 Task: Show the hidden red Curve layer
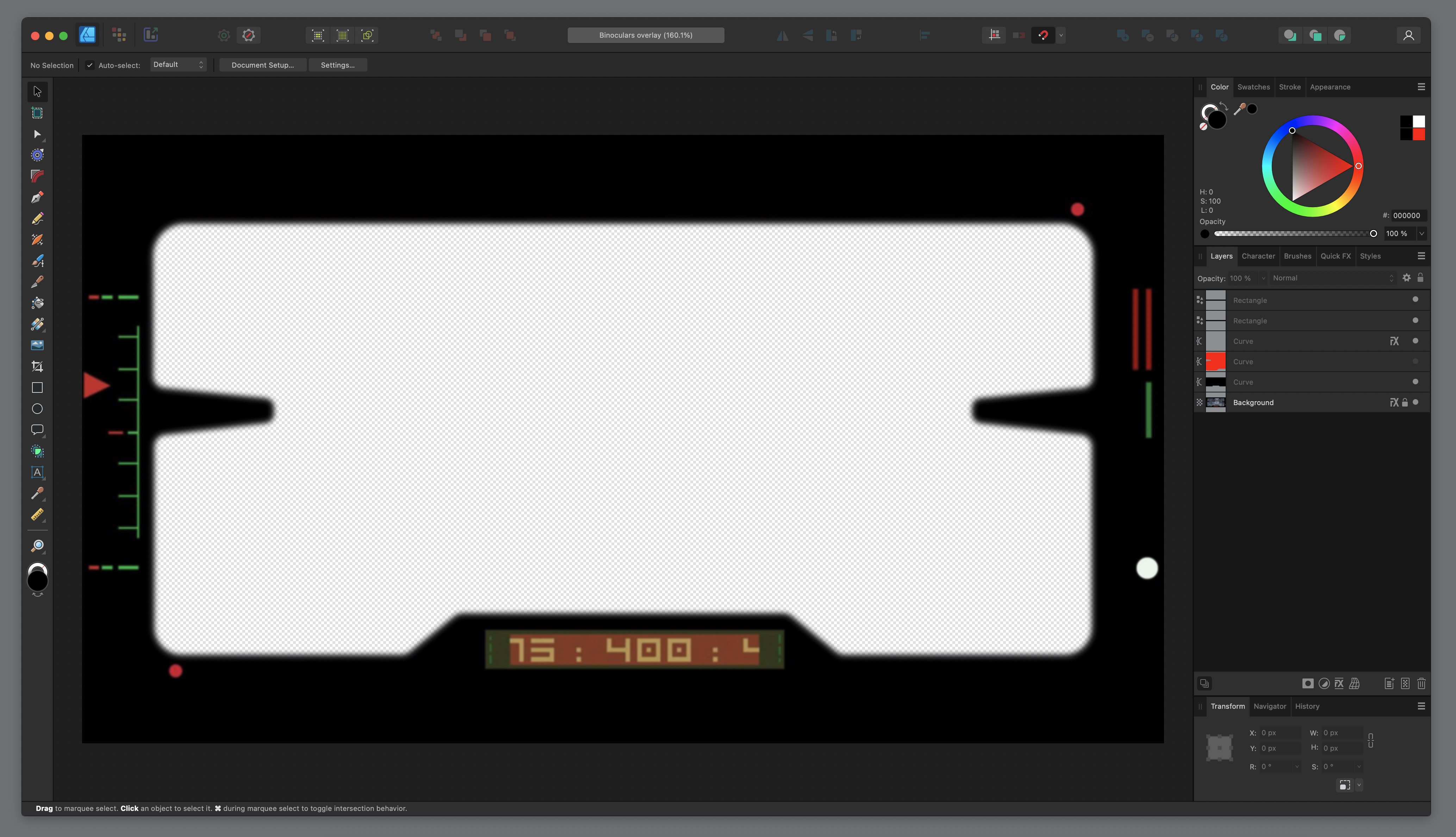click(1415, 361)
